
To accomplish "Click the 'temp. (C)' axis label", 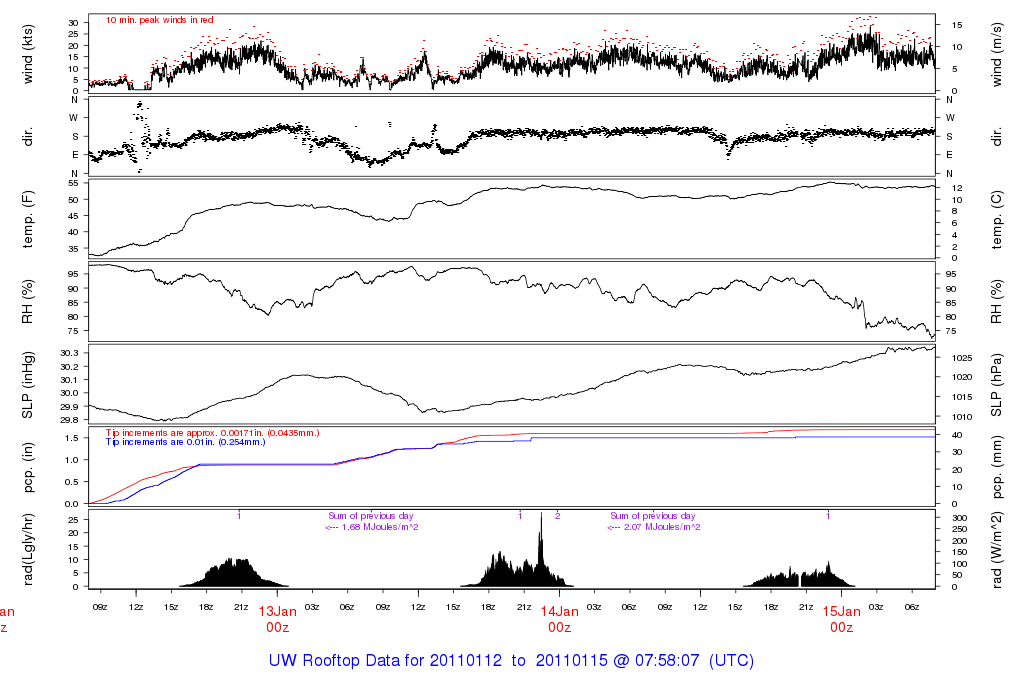I will pos(996,219).
